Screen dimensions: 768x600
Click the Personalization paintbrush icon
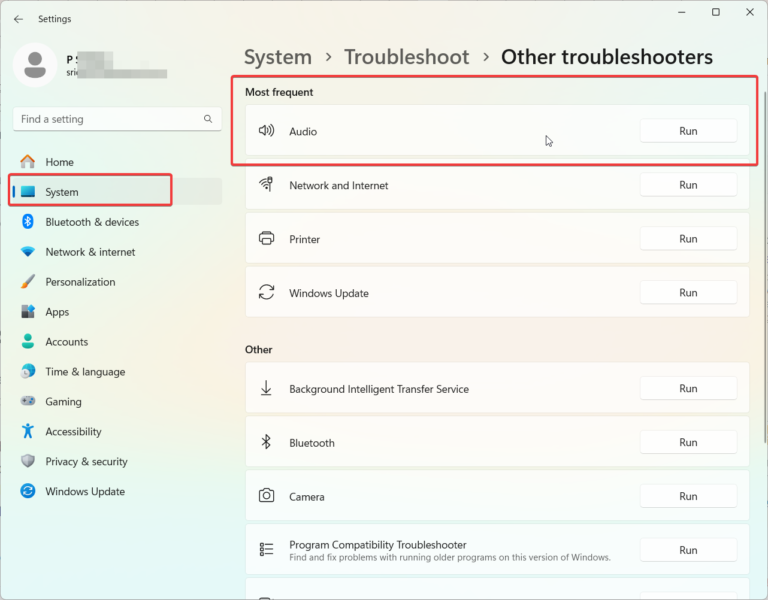click(28, 282)
